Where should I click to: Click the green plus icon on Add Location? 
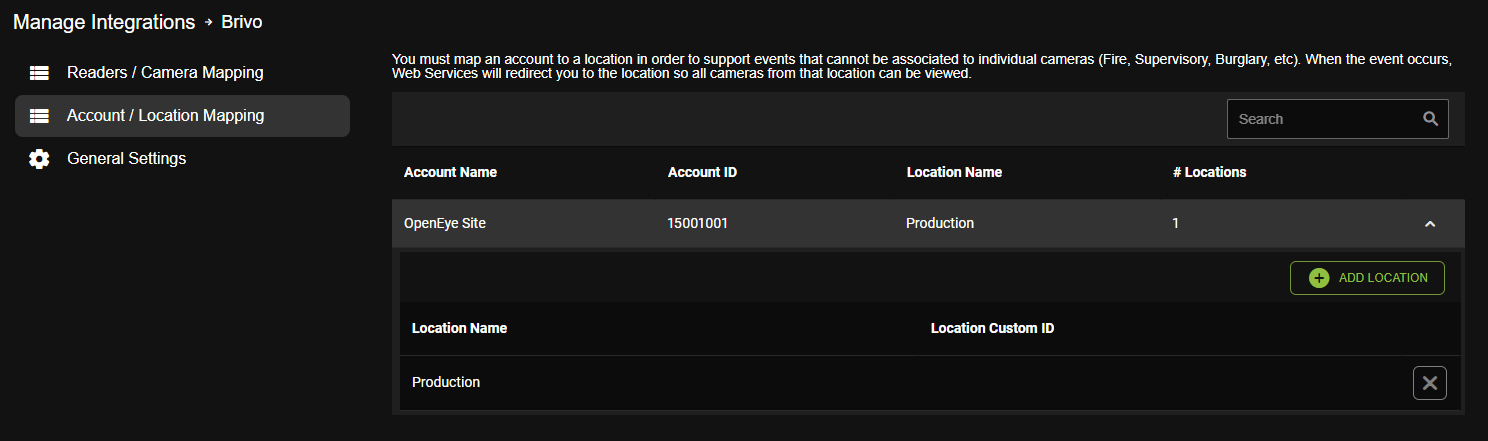coord(1319,278)
